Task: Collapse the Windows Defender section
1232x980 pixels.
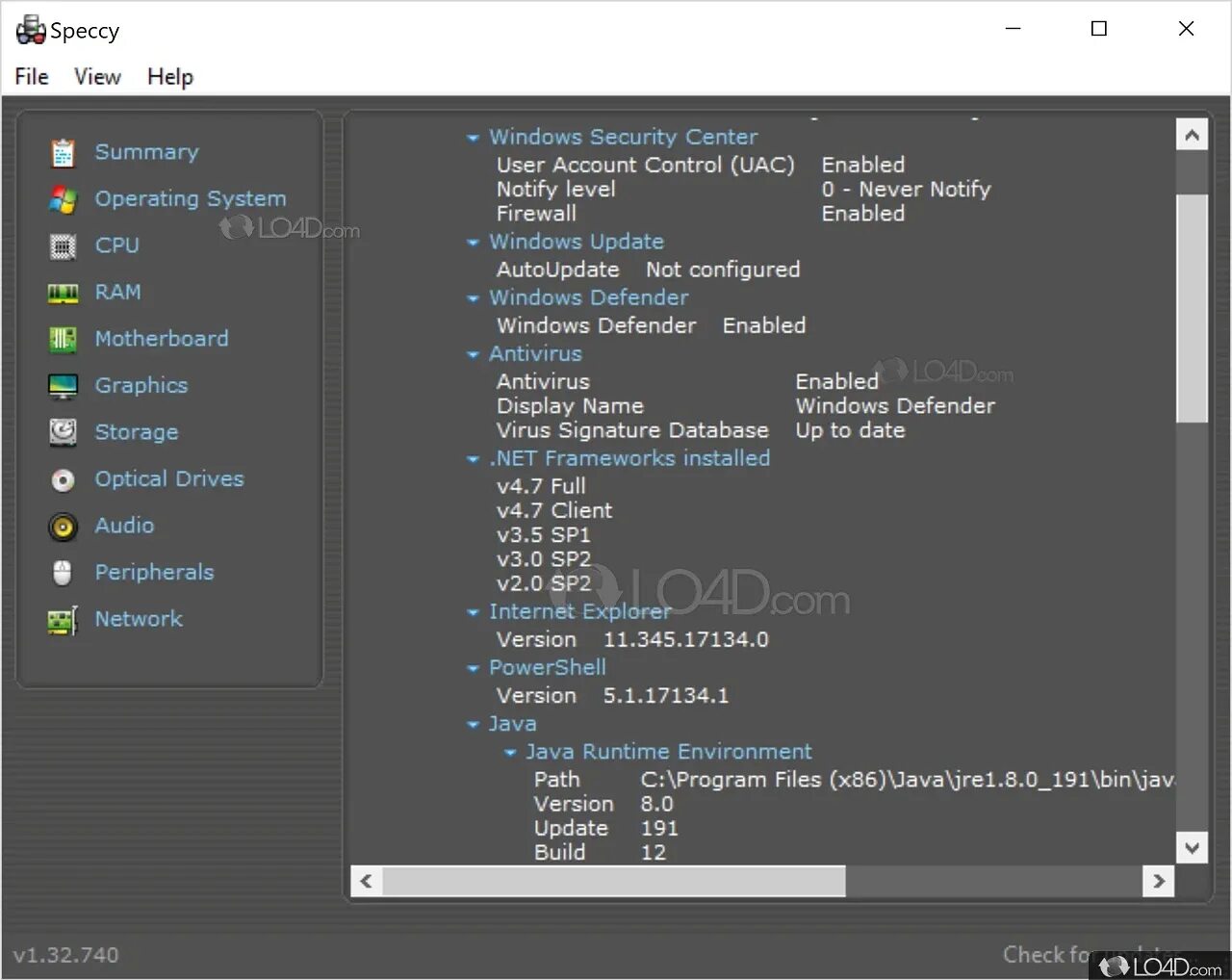Action: 473,298
